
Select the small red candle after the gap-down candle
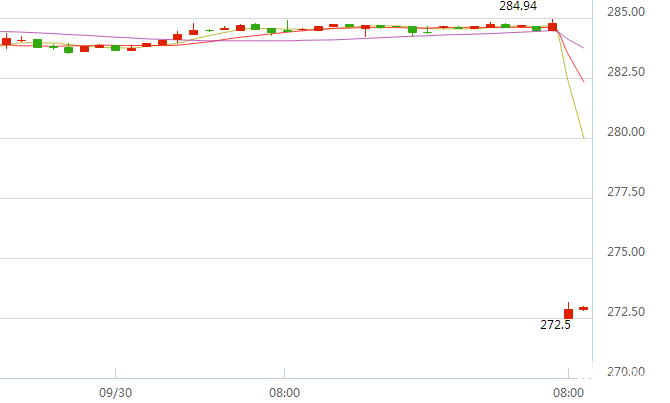coord(583,308)
